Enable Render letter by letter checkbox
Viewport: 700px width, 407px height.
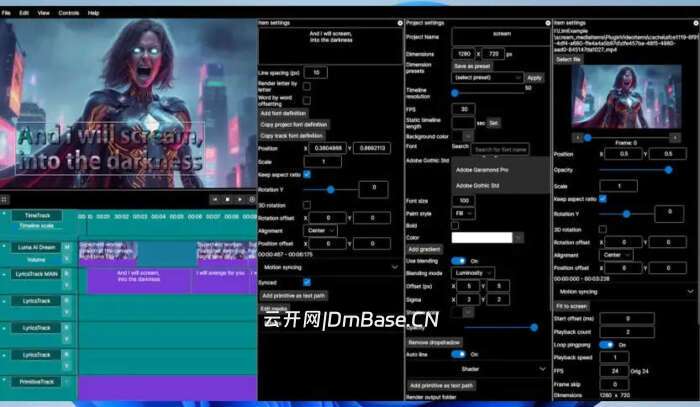(x=307, y=86)
